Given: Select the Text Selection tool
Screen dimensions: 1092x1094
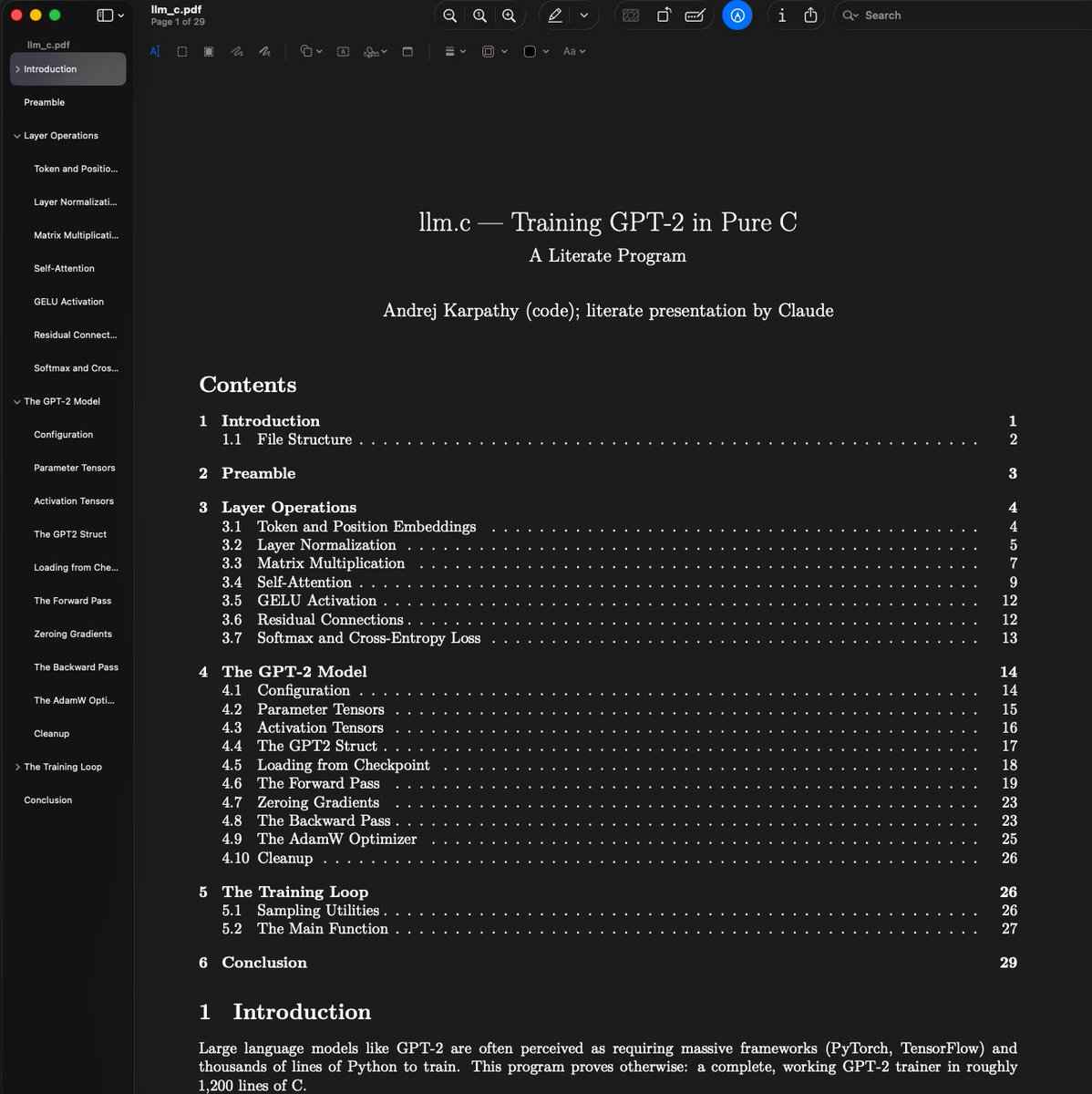Looking at the screenshot, I should pyautogui.click(x=155, y=52).
